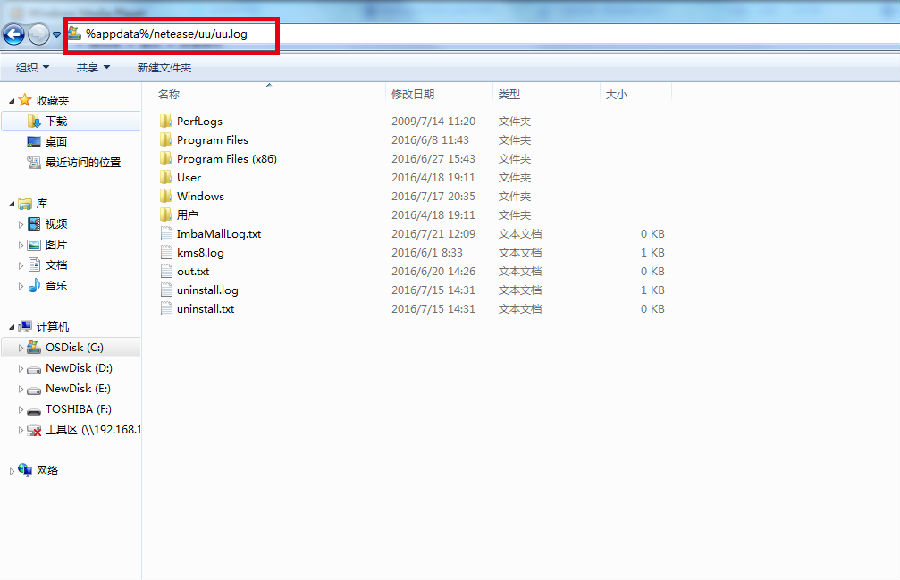Image resolution: width=900 pixels, height=580 pixels.
Task: Click the OSDisk (C:) drive icon
Action: 34,347
